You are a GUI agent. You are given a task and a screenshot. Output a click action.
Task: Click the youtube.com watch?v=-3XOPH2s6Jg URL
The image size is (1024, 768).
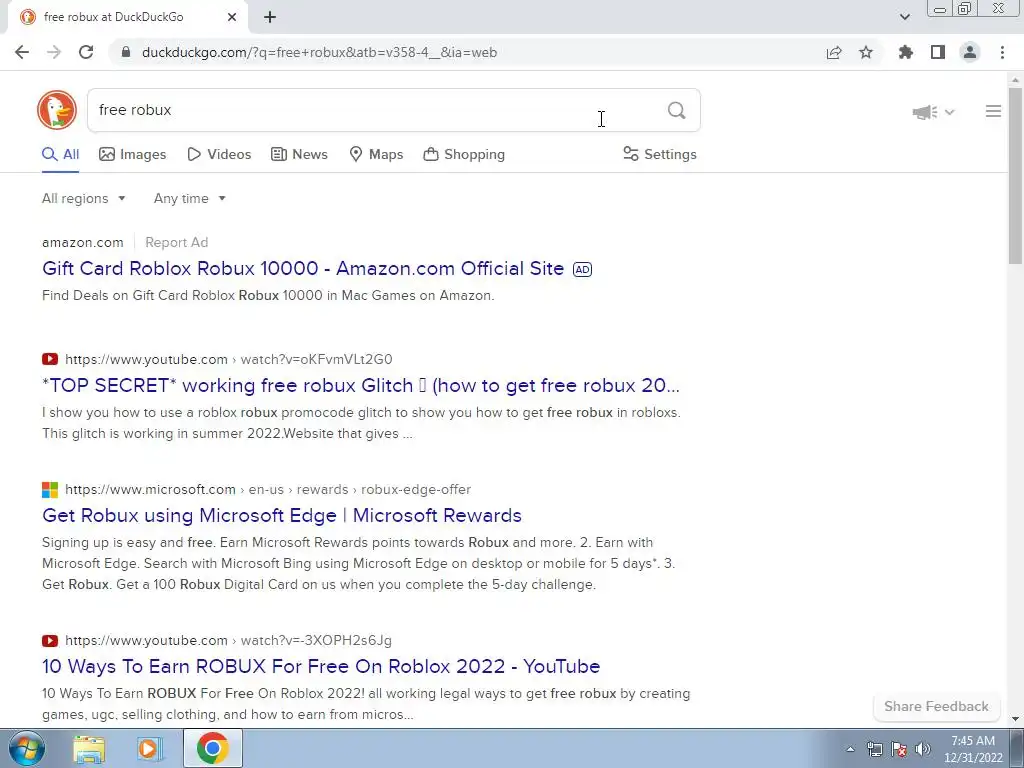point(229,641)
